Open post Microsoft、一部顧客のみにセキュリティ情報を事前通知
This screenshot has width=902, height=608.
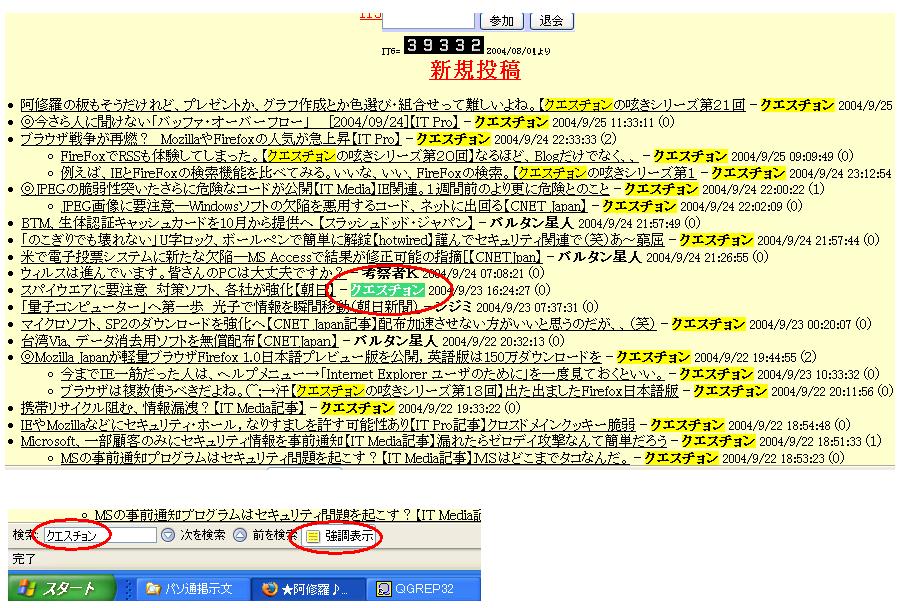click(x=343, y=441)
